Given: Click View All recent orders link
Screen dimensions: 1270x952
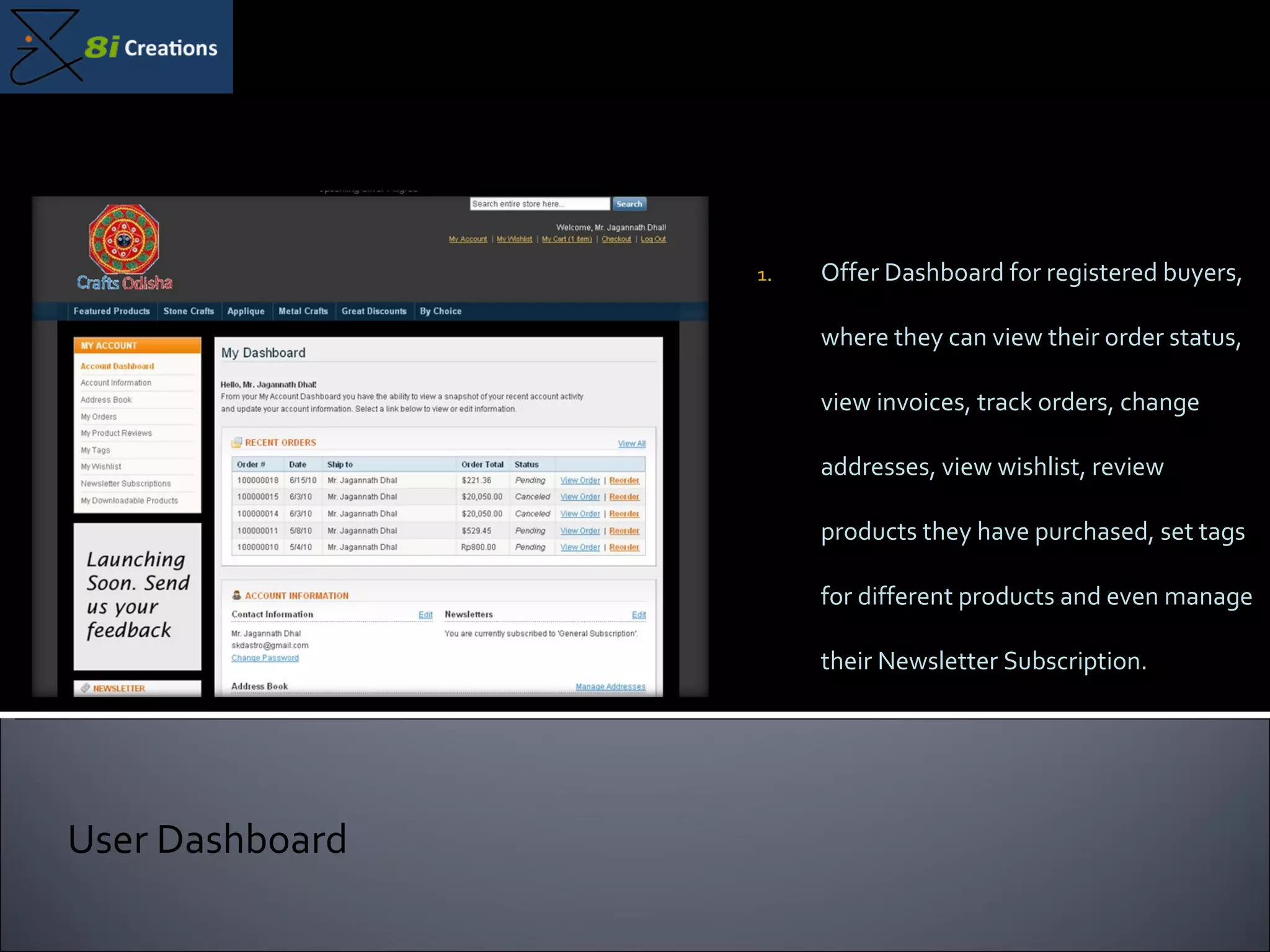Looking at the screenshot, I should tap(631, 444).
